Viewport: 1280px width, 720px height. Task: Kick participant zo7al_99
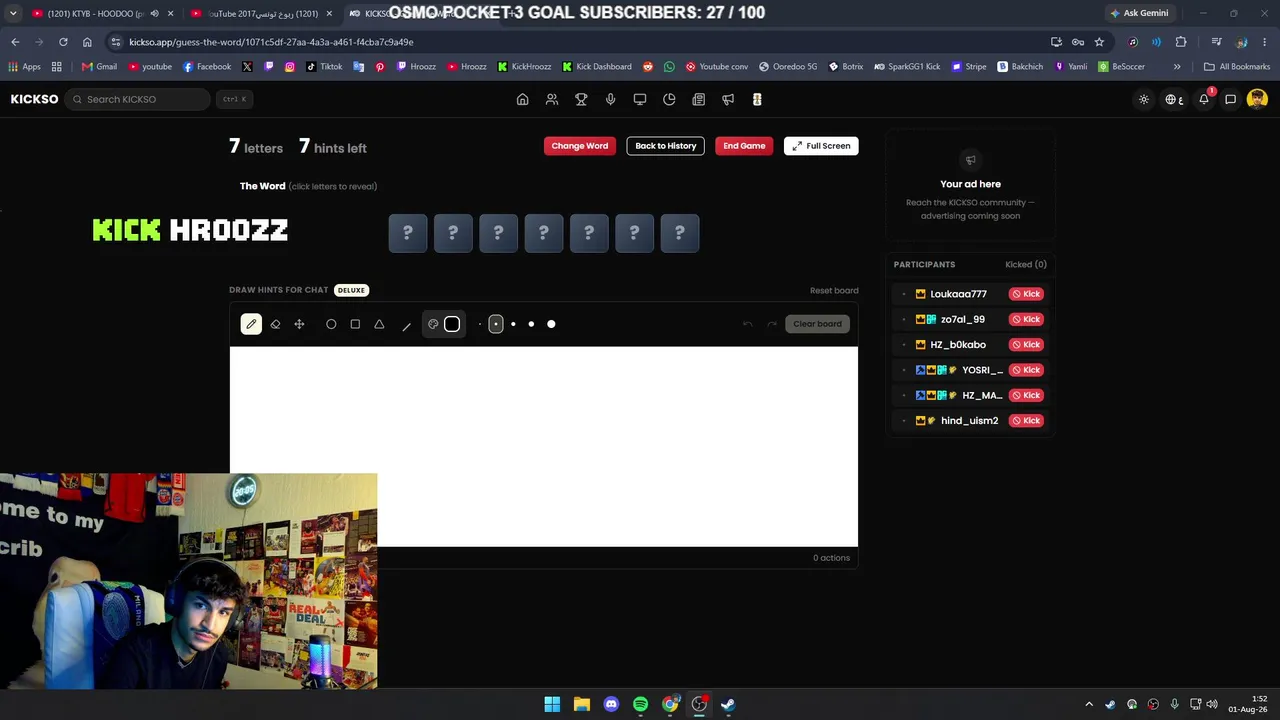click(1026, 319)
